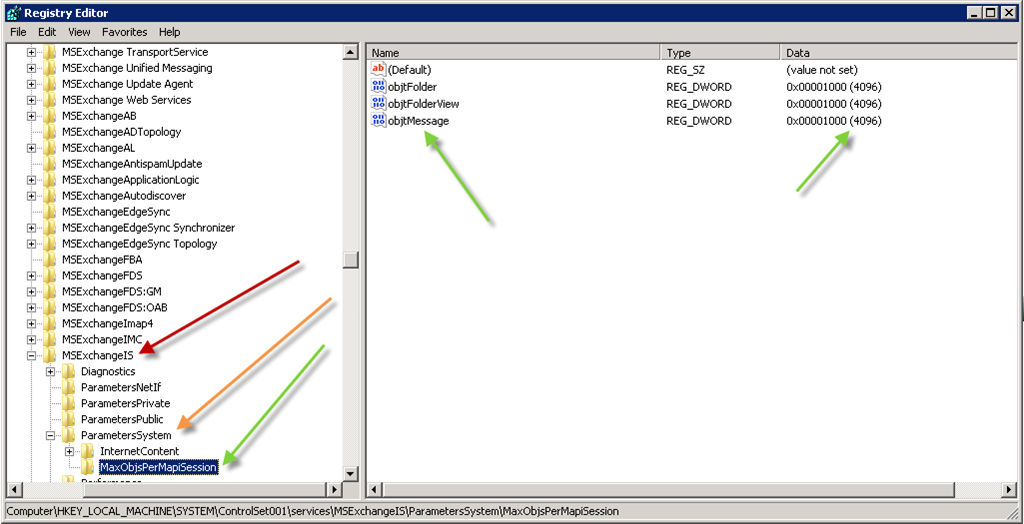The image size is (1024, 524).
Task: Collapse the MSExchangeIS tree node
Action: [x=31, y=356]
